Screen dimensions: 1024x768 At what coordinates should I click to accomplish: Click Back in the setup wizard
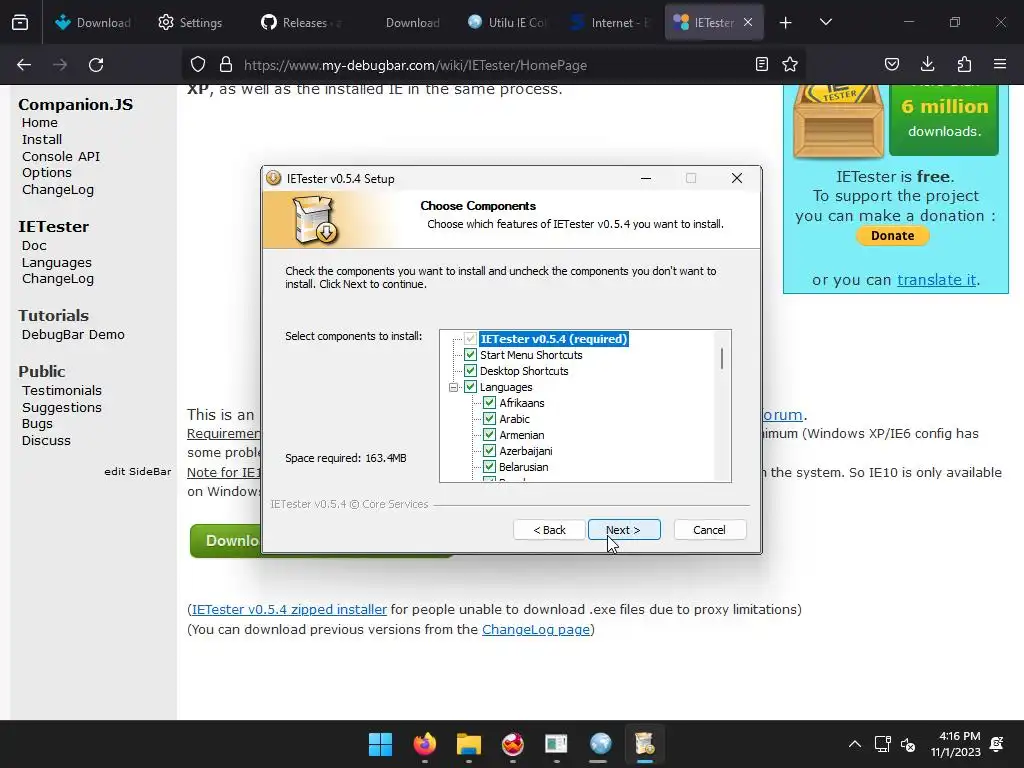pyautogui.click(x=549, y=530)
